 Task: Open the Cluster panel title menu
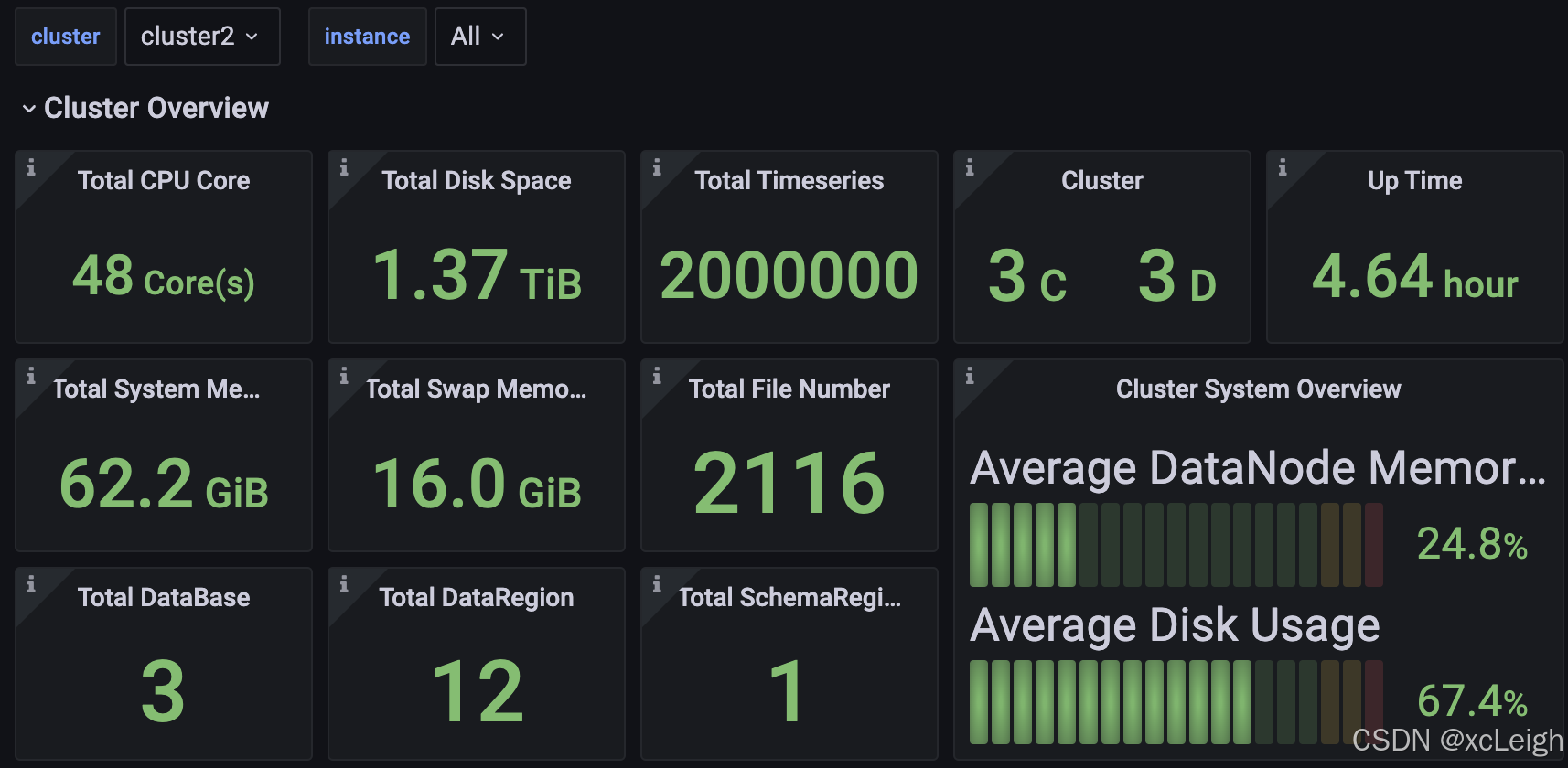click(1102, 181)
